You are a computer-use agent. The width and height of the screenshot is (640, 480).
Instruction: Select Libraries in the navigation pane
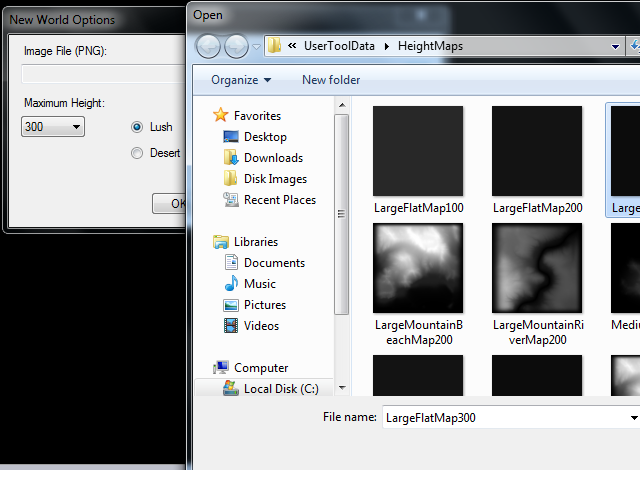[256, 242]
